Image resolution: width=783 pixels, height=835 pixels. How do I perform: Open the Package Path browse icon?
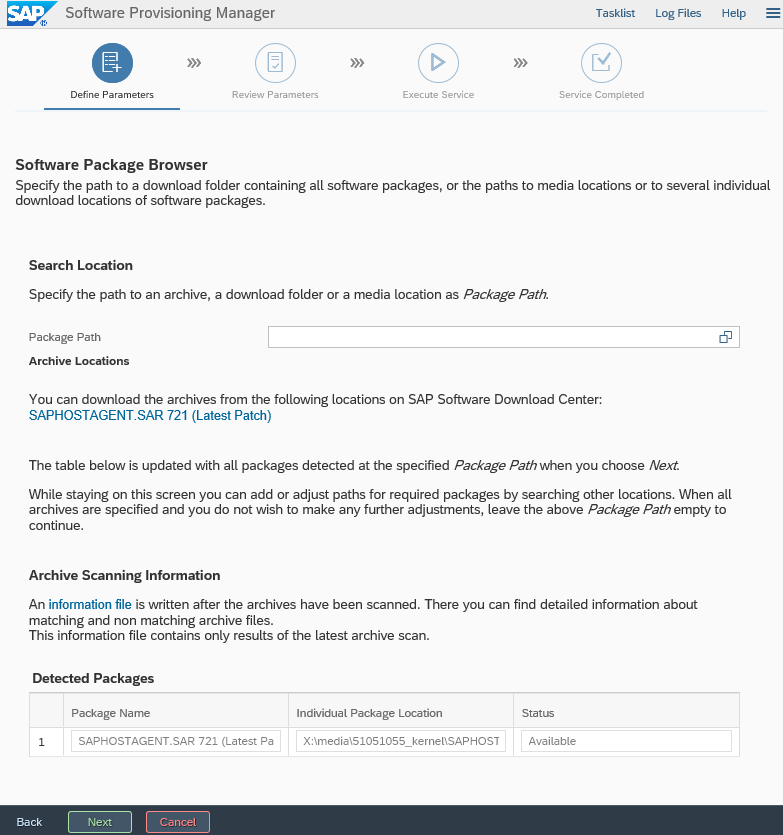click(725, 337)
